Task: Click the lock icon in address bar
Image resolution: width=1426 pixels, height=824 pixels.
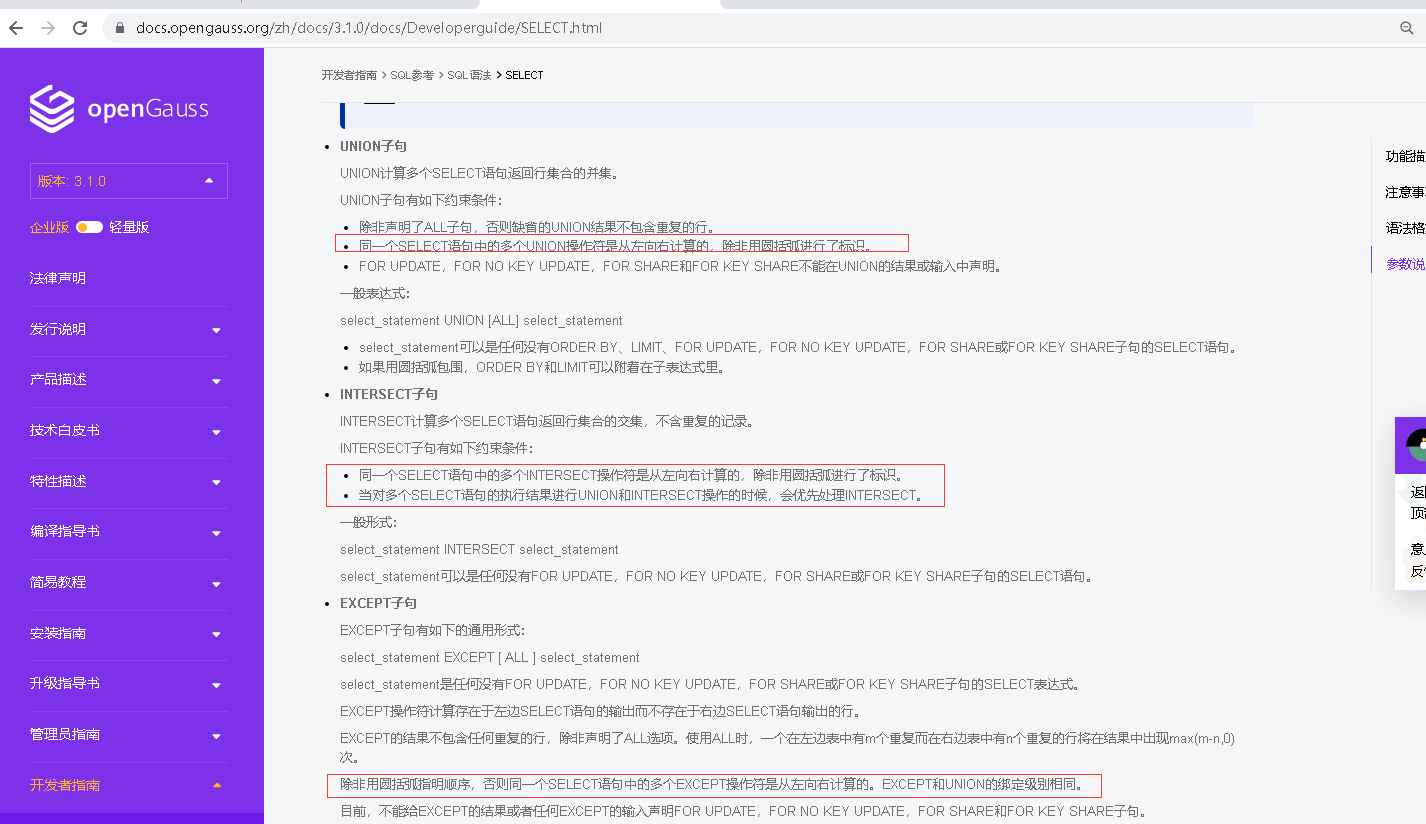Action: pos(120,28)
